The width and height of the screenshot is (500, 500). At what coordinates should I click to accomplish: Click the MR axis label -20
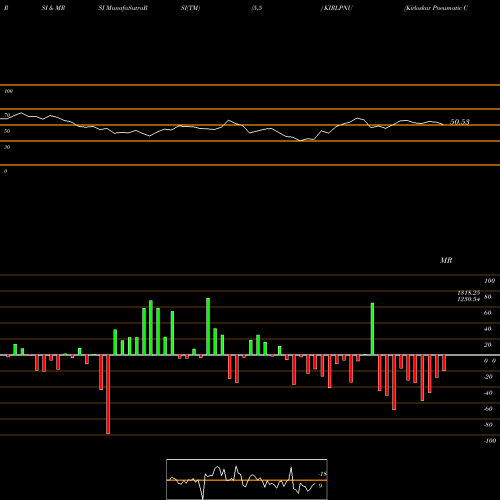[x=488, y=377]
